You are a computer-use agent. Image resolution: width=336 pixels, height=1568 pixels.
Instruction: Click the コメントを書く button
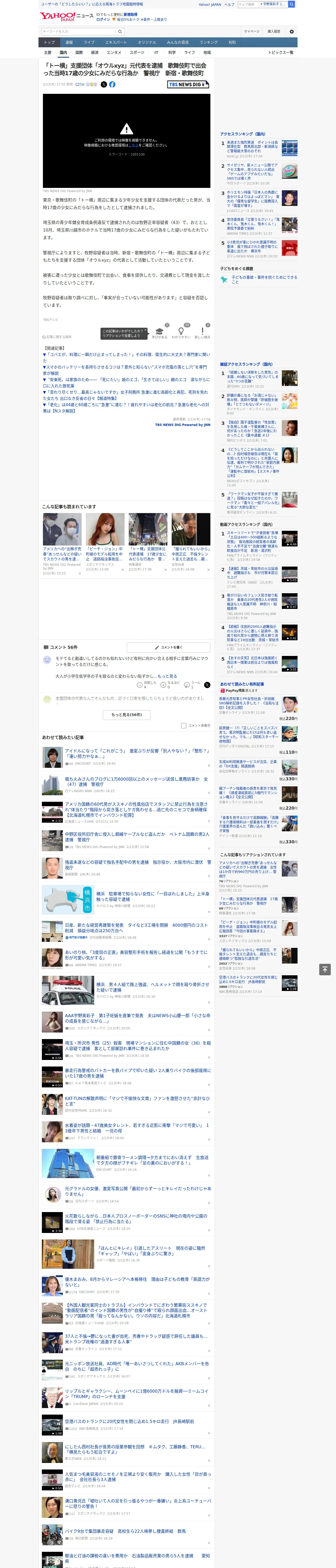[x=168, y=647]
